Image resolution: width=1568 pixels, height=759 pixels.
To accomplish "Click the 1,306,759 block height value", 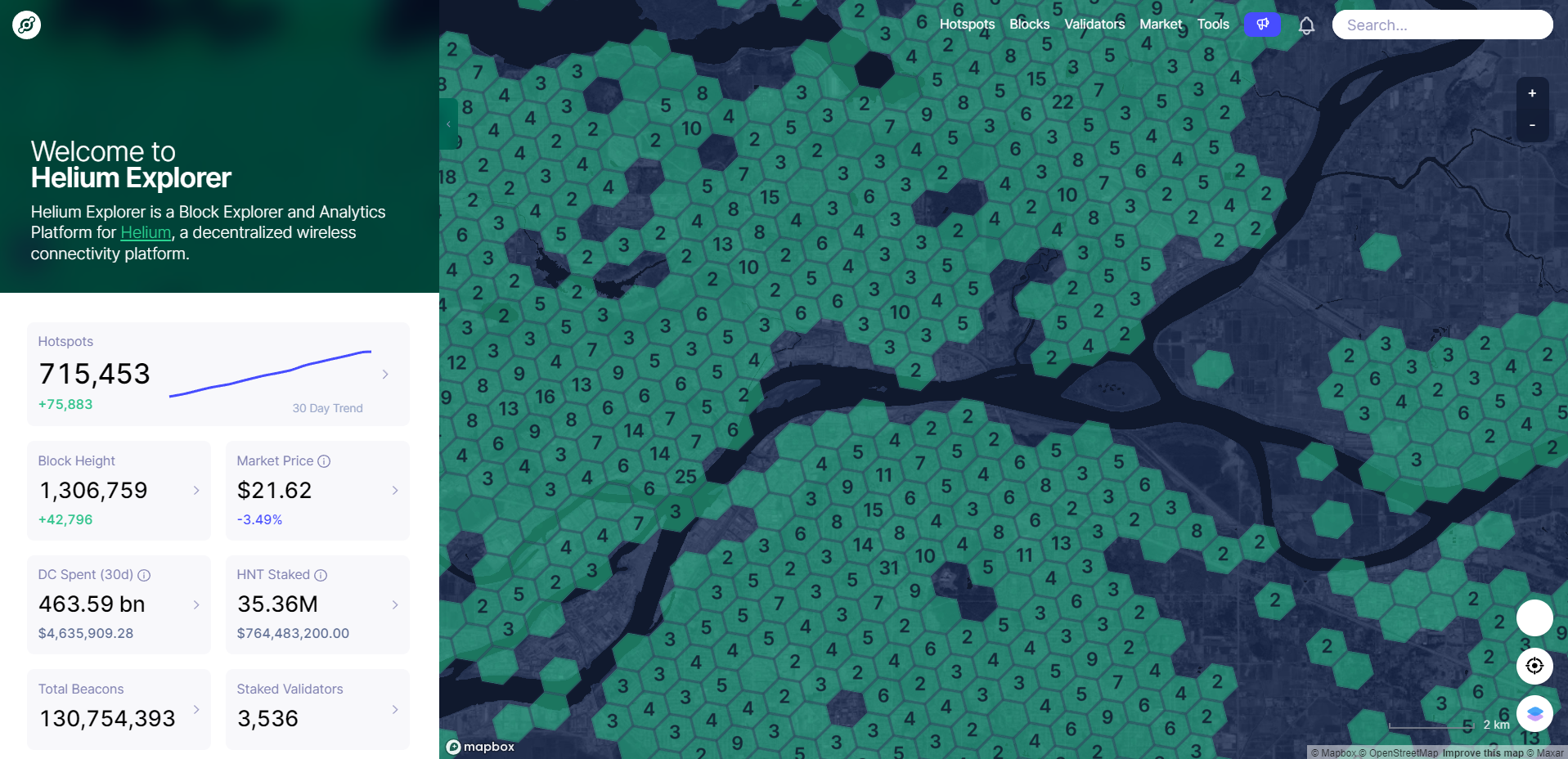I will [94, 490].
